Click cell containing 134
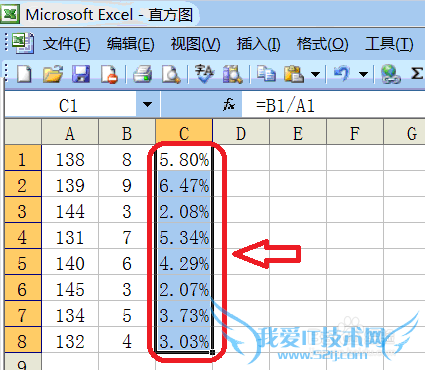 tap(70, 314)
